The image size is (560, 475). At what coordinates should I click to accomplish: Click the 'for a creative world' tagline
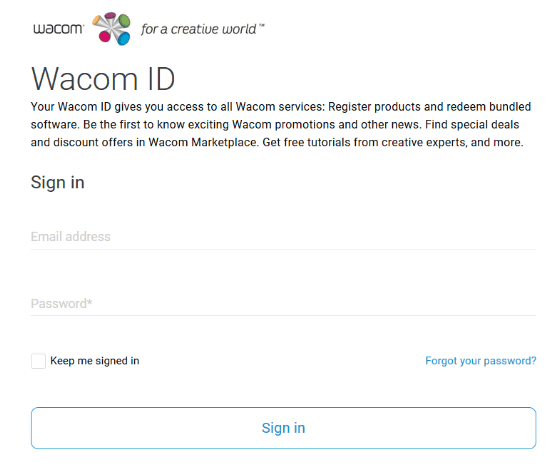[199, 29]
